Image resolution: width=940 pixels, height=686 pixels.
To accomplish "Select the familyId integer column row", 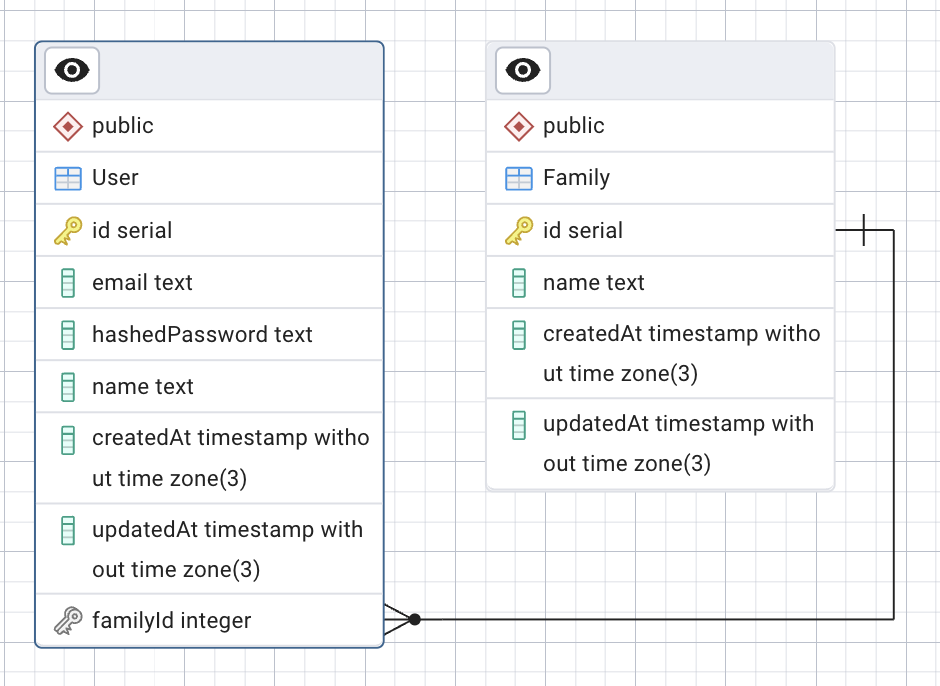I will point(210,621).
